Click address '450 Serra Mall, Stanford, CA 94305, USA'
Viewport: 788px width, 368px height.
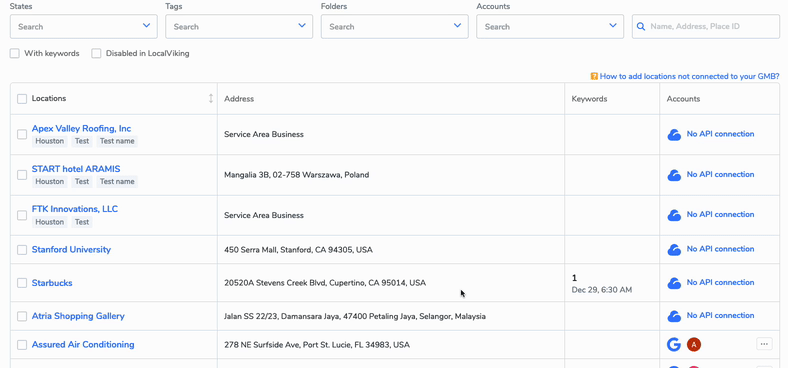pyautogui.click(x=299, y=250)
